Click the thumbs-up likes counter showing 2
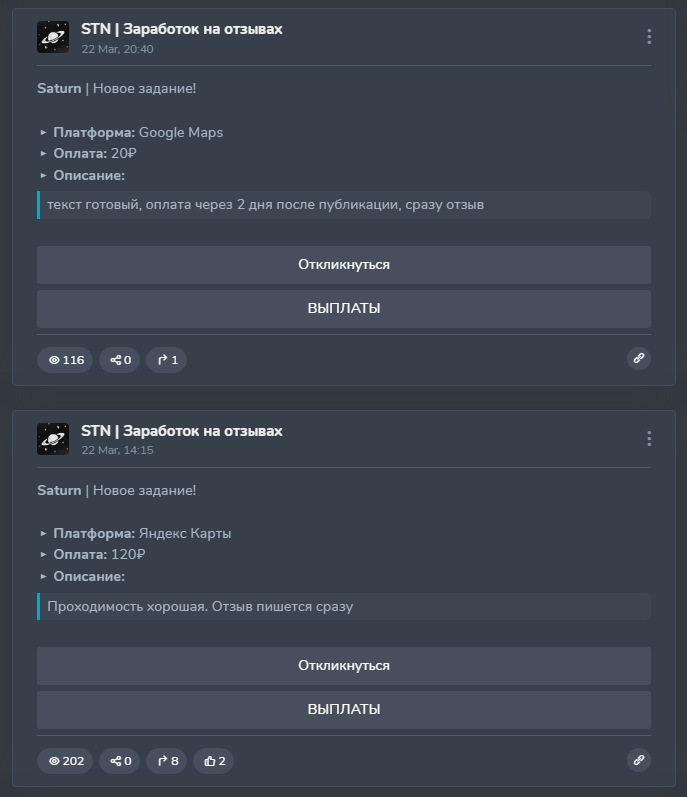The width and height of the screenshot is (687, 797). [214, 761]
